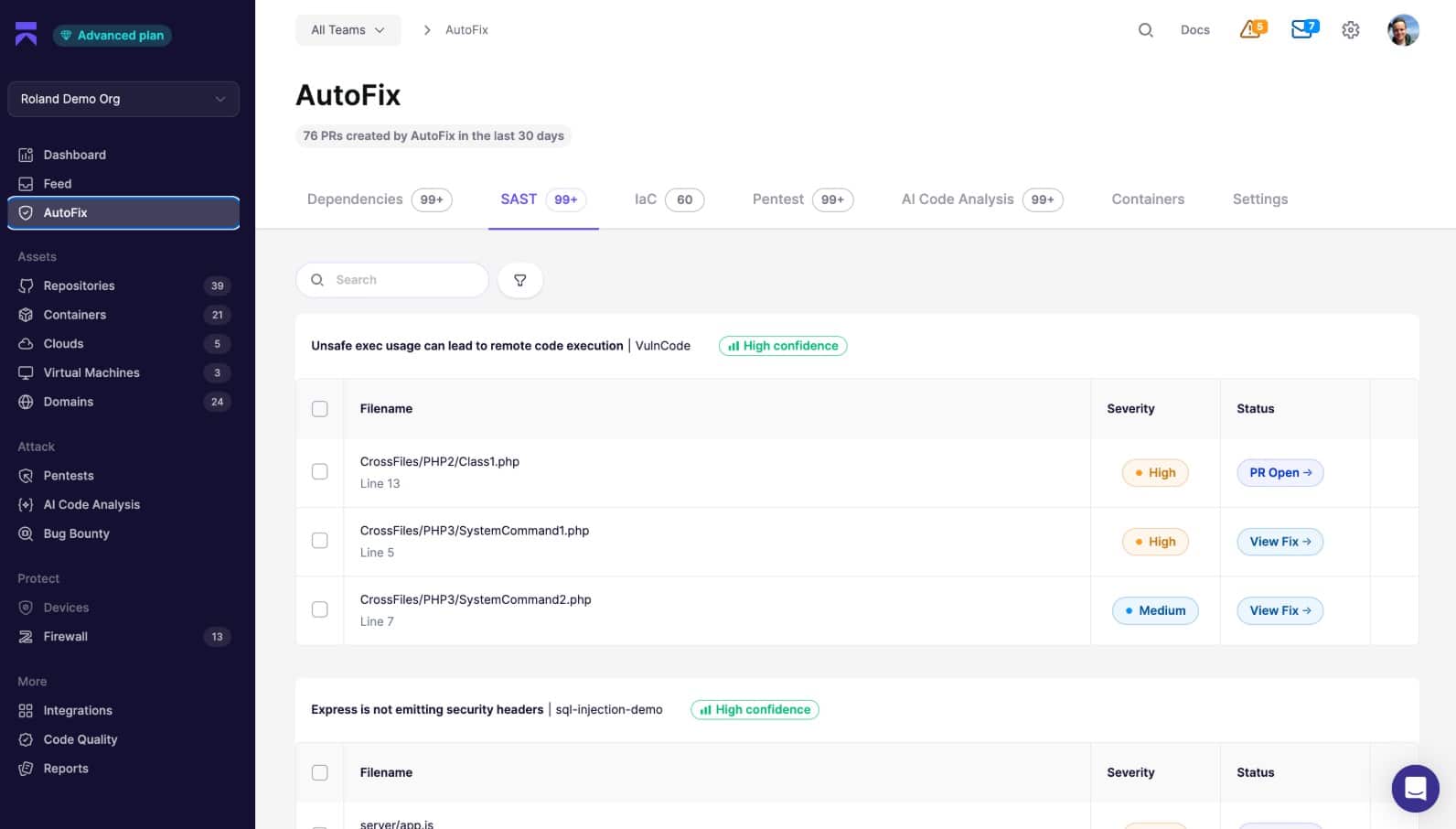This screenshot has height=829, width=1456.
Task: Click PR Open button for Class1.php
Action: pyautogui.click(x=1280, y=473)
